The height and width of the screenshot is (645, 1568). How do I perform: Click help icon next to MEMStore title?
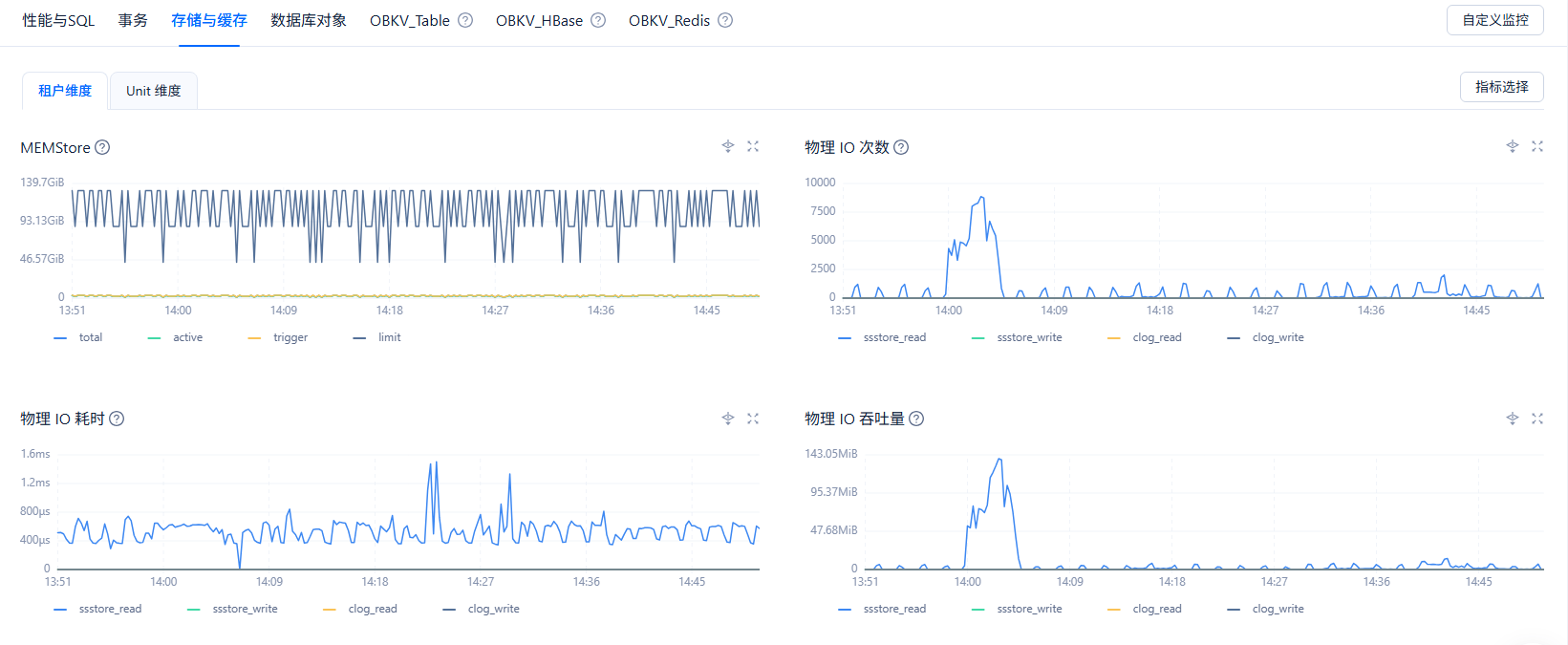[102, 147]
